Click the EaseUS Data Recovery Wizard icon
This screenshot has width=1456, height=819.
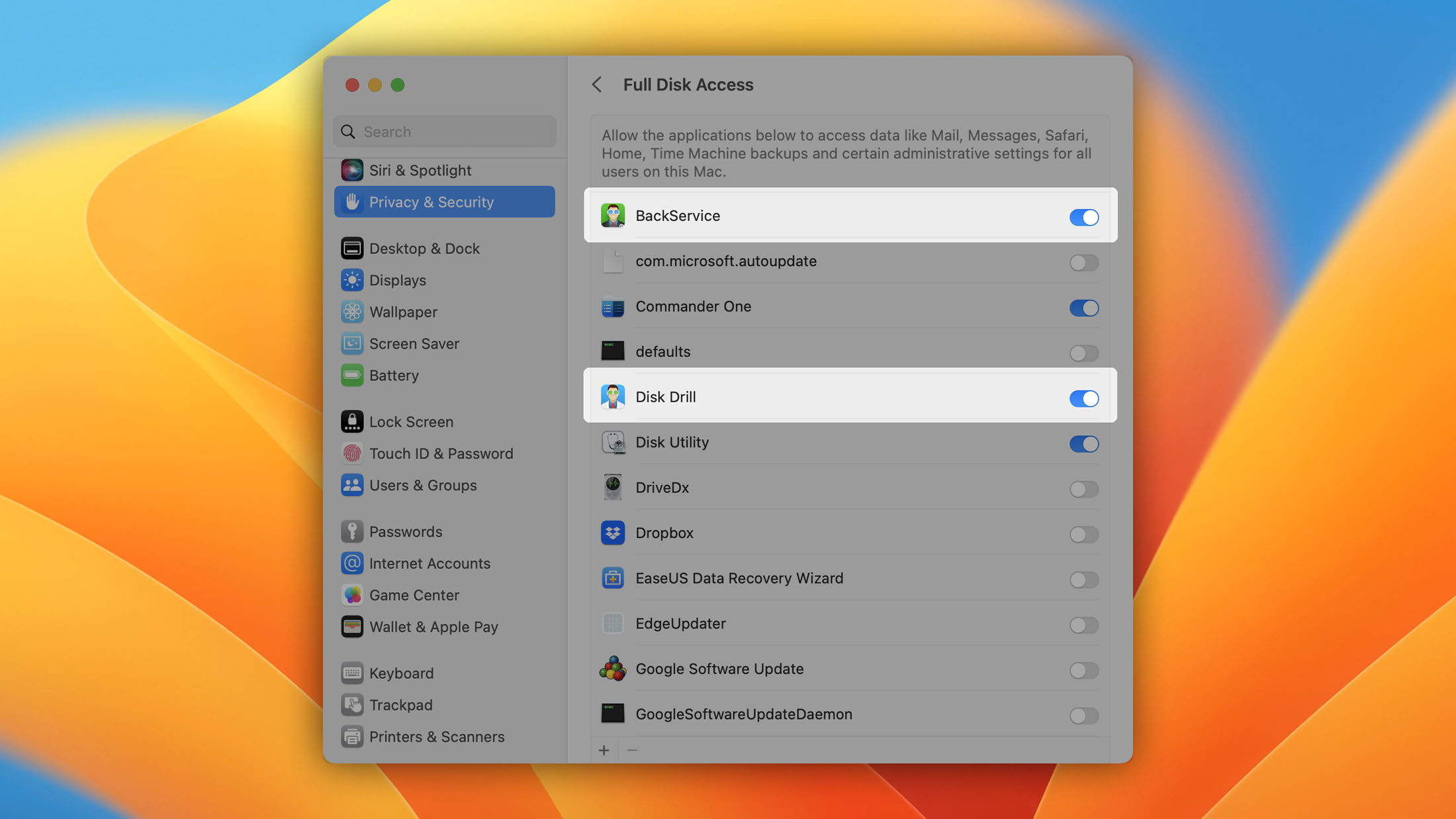click(x=612, y=578)
